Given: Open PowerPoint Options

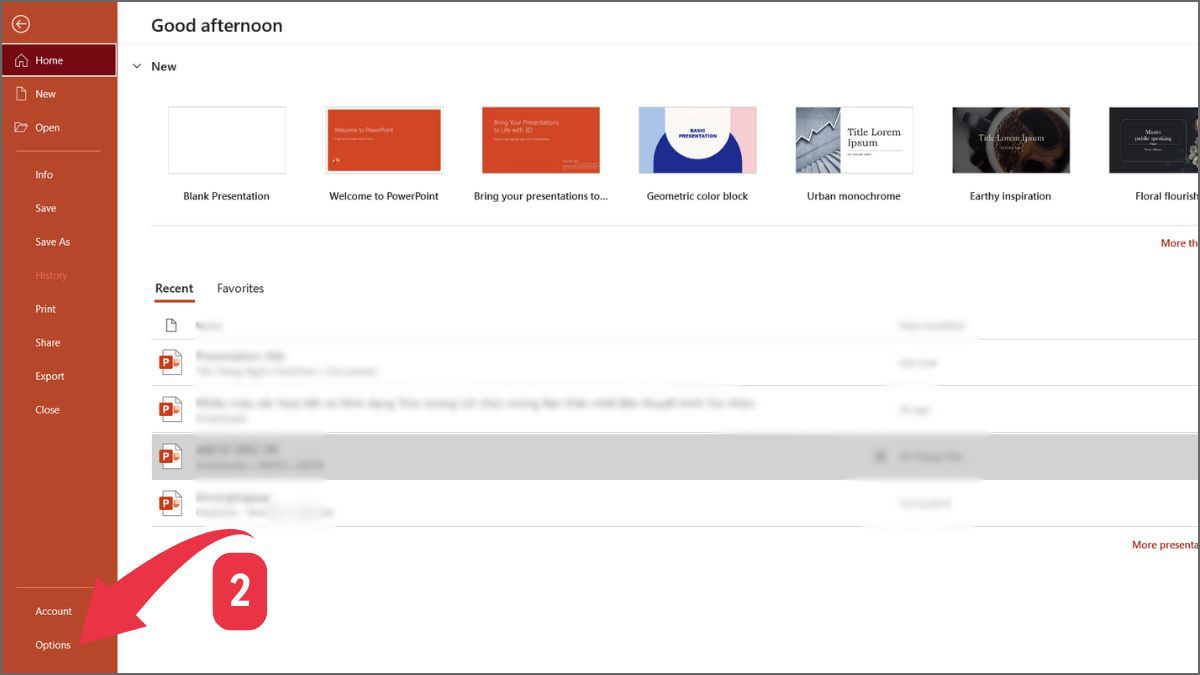Looking at the screenshot, I should click(52, 645).
